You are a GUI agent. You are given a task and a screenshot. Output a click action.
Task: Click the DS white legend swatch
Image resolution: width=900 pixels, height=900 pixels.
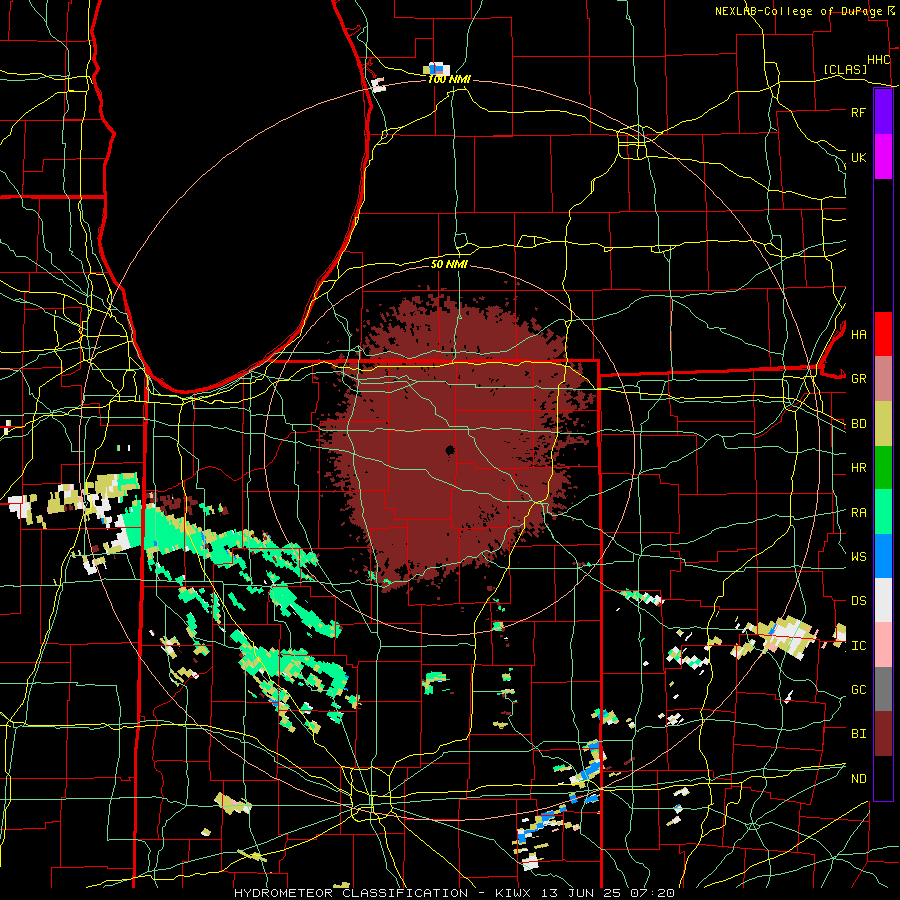click(x=883, y=600)
